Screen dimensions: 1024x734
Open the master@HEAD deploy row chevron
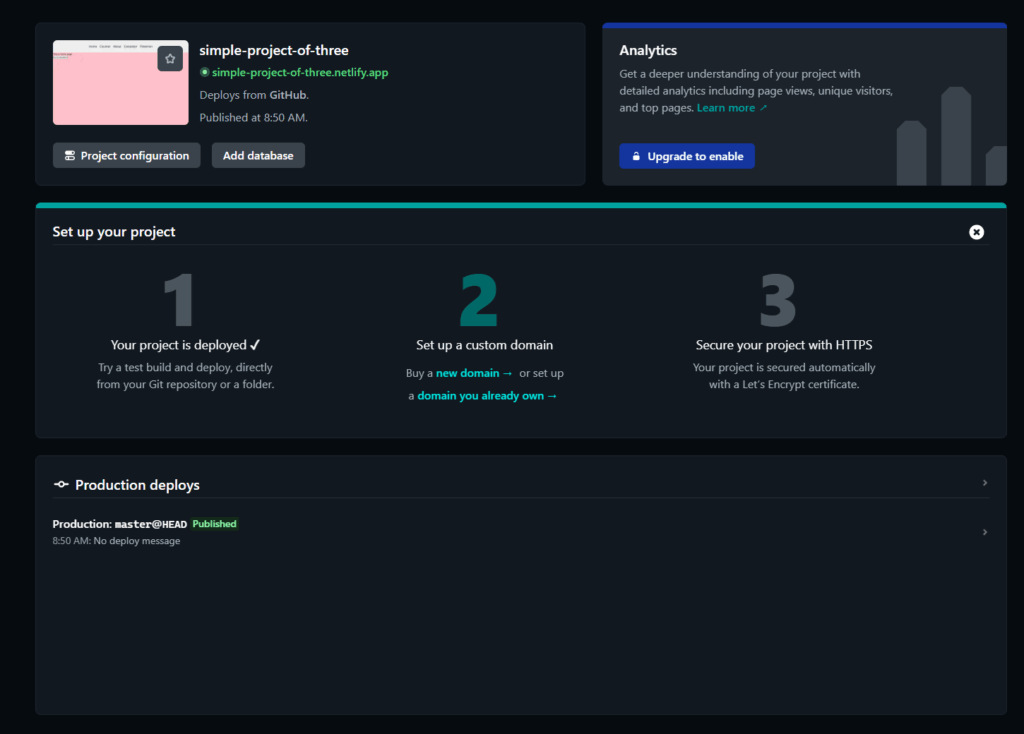click(x=984, y=532)
